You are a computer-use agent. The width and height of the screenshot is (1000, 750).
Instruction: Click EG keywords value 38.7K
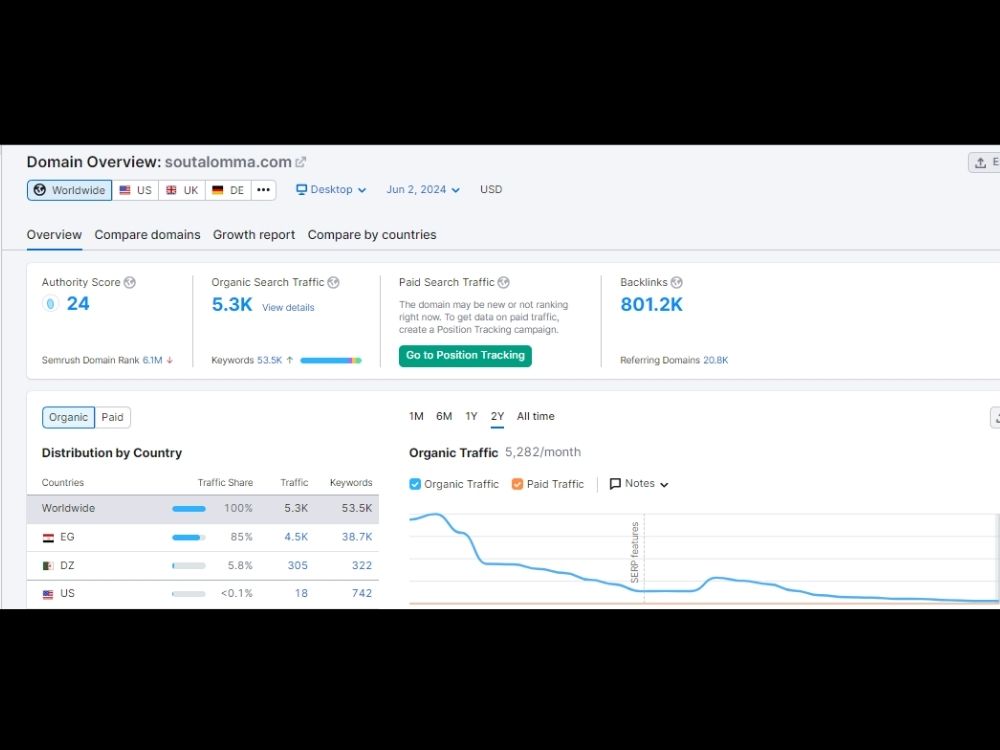pos(357,537)
